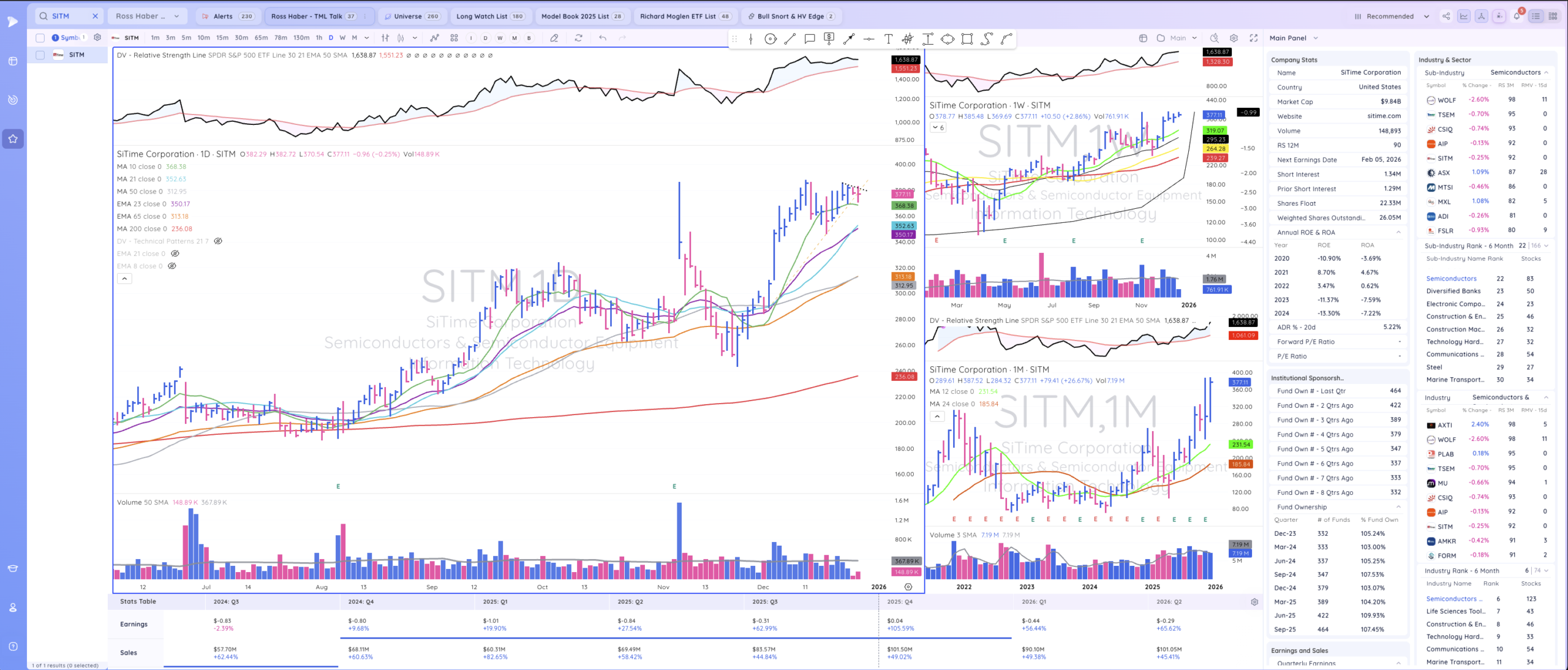
Task: Click the eraser icon in chart toolbar
Action: [x=554, y=38]
